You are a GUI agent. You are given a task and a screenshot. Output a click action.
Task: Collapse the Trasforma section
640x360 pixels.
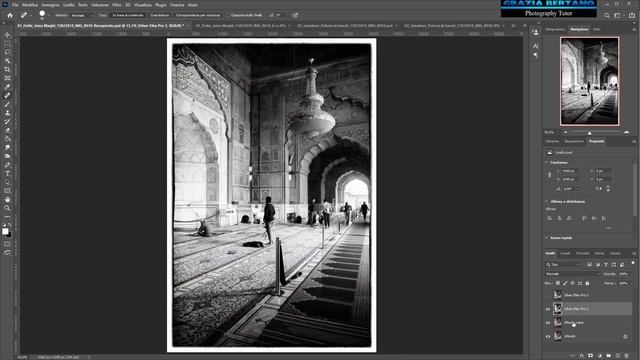[547, 162]
